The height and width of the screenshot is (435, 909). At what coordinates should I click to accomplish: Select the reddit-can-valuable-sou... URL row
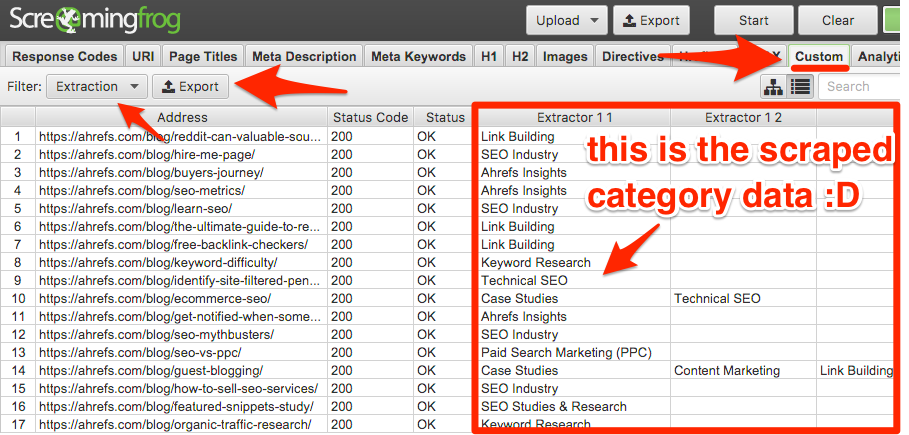pos(180,137)
